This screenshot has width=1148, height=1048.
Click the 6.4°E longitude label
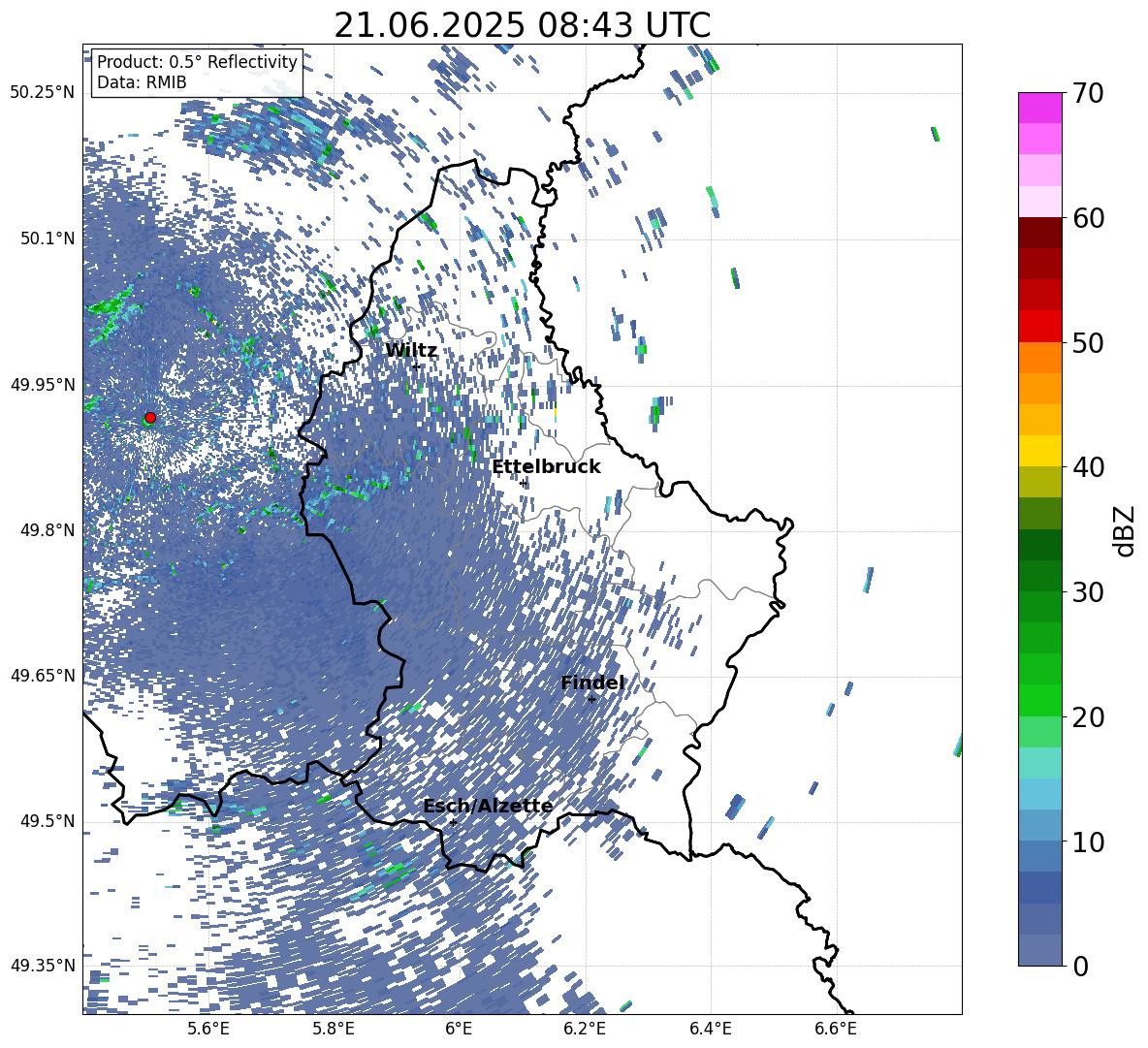click(x=710, y=1029)
